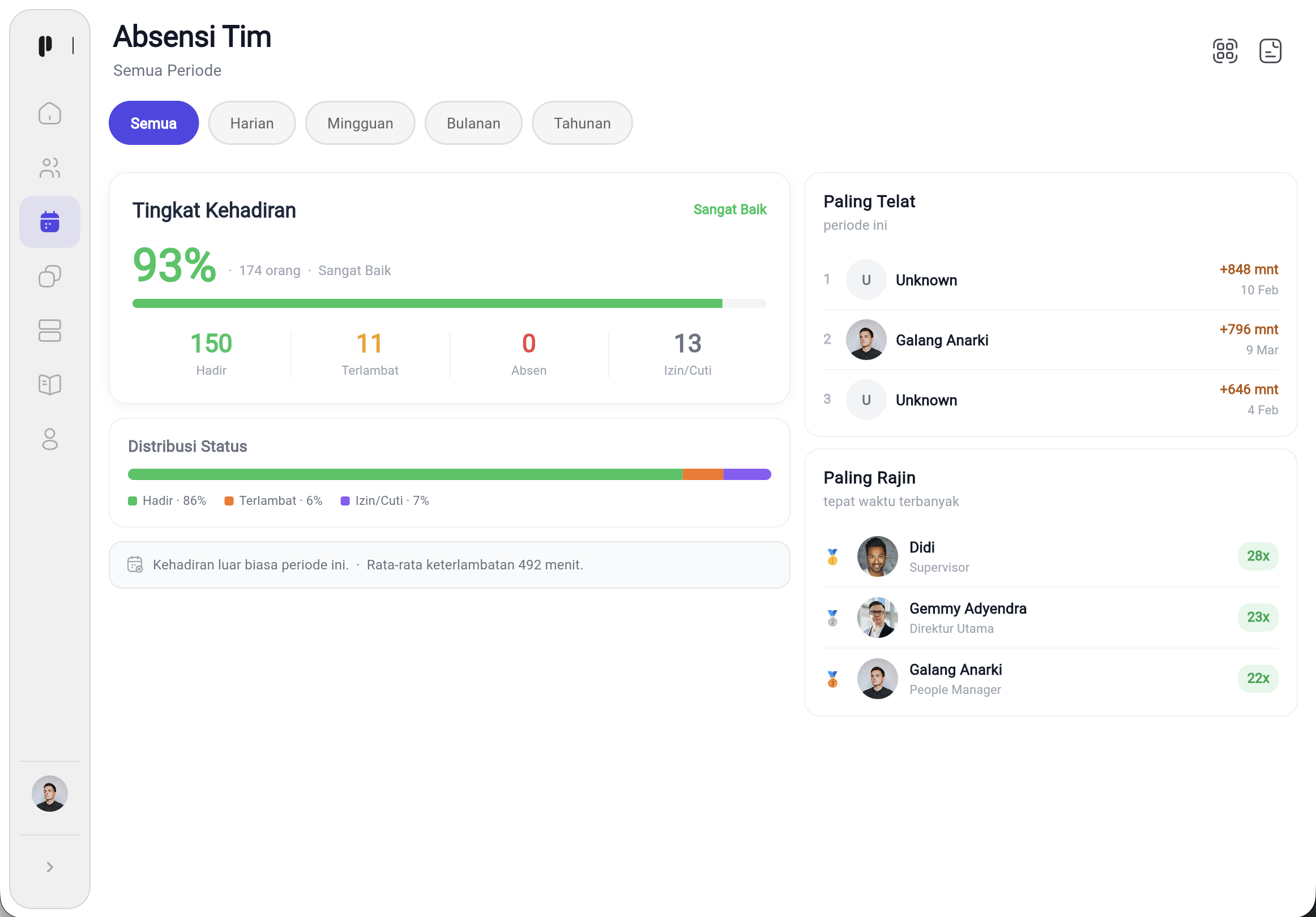Image resolution: width=1316 pixels, height=917 pixels.
Task: Open Galang Anarki's +796 mnt late entry
Action: tap(1050, 340)
